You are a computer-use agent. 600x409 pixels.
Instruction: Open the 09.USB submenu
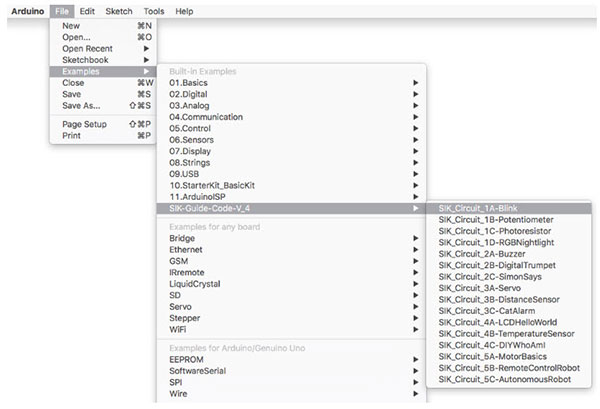(x=291, y=174)
